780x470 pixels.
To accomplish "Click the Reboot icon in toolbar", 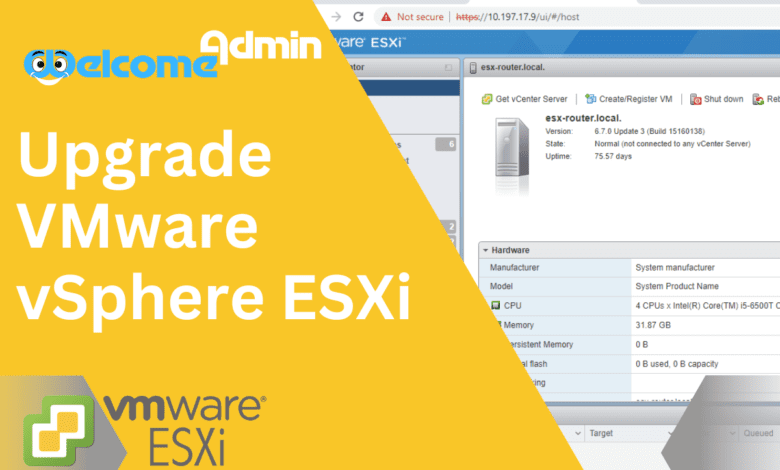I will (758, 99).
